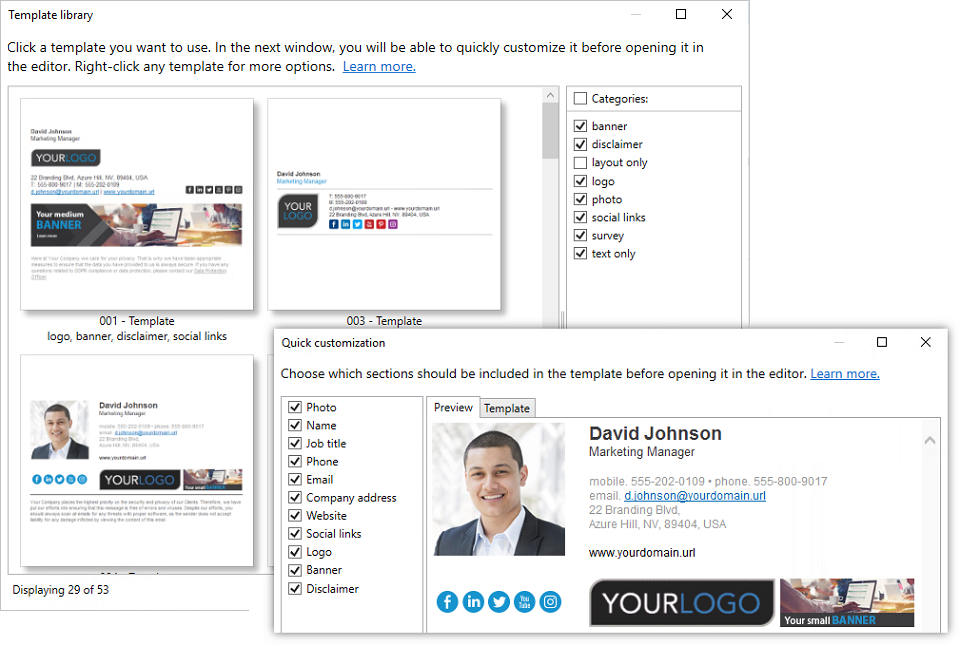
Task: Switch to the Template tab
Action: coord(507,408)
